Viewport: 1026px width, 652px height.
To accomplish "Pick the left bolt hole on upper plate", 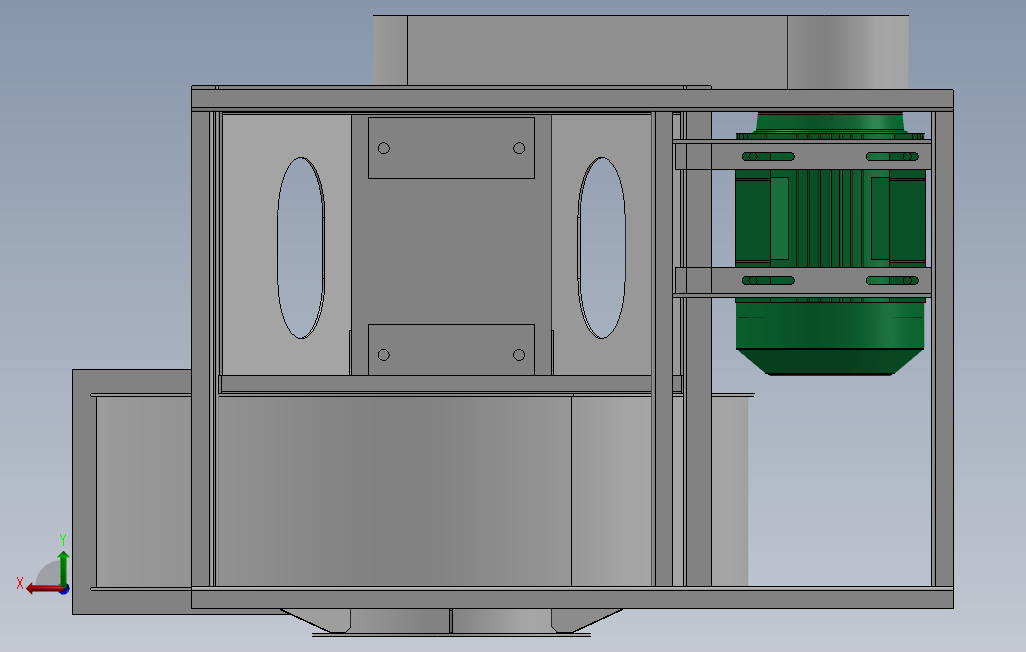I will [384, 148].
